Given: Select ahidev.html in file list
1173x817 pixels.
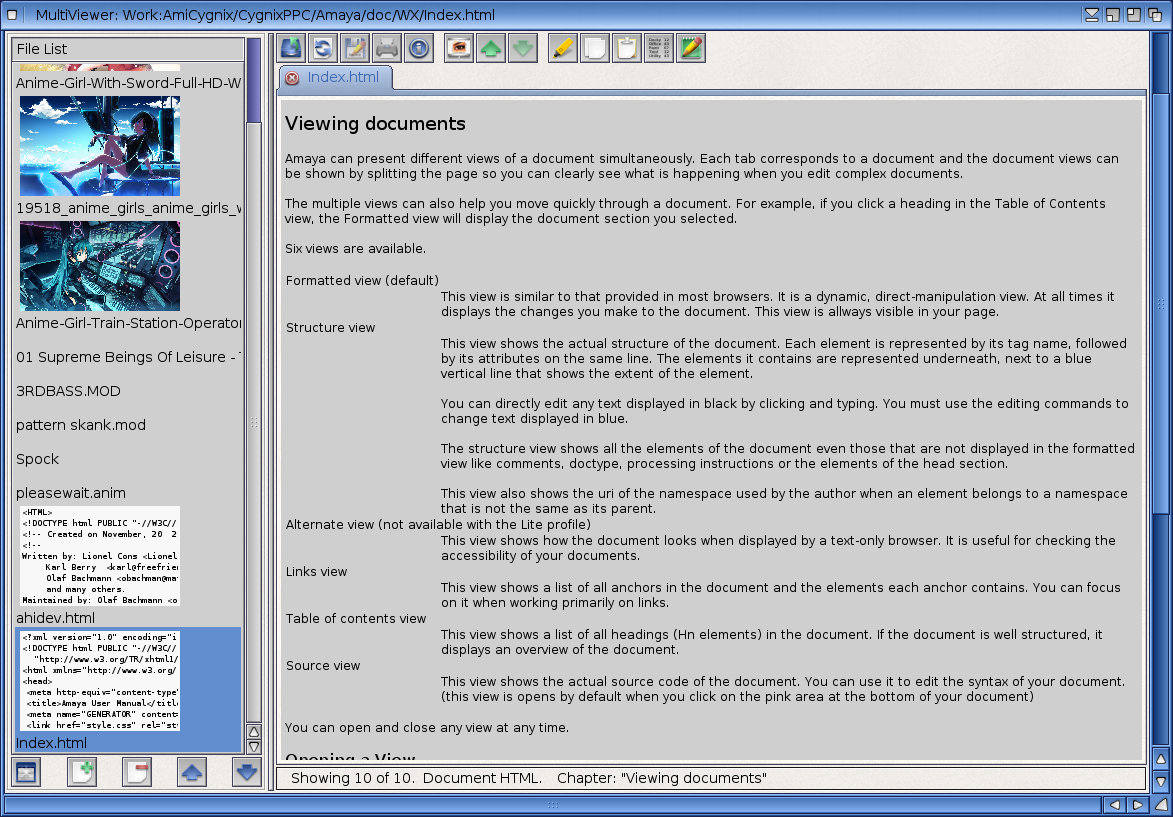Looking at the screenshot, I should (x=55, y=618).
